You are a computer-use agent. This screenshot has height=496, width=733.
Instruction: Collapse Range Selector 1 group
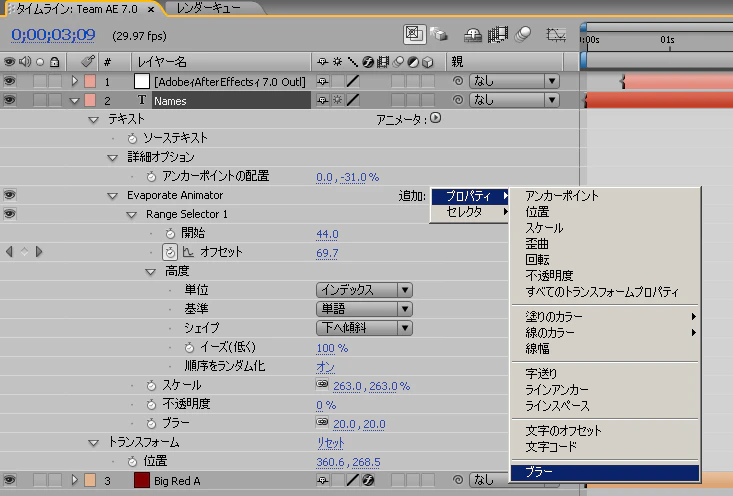click(x=132, y=215)
